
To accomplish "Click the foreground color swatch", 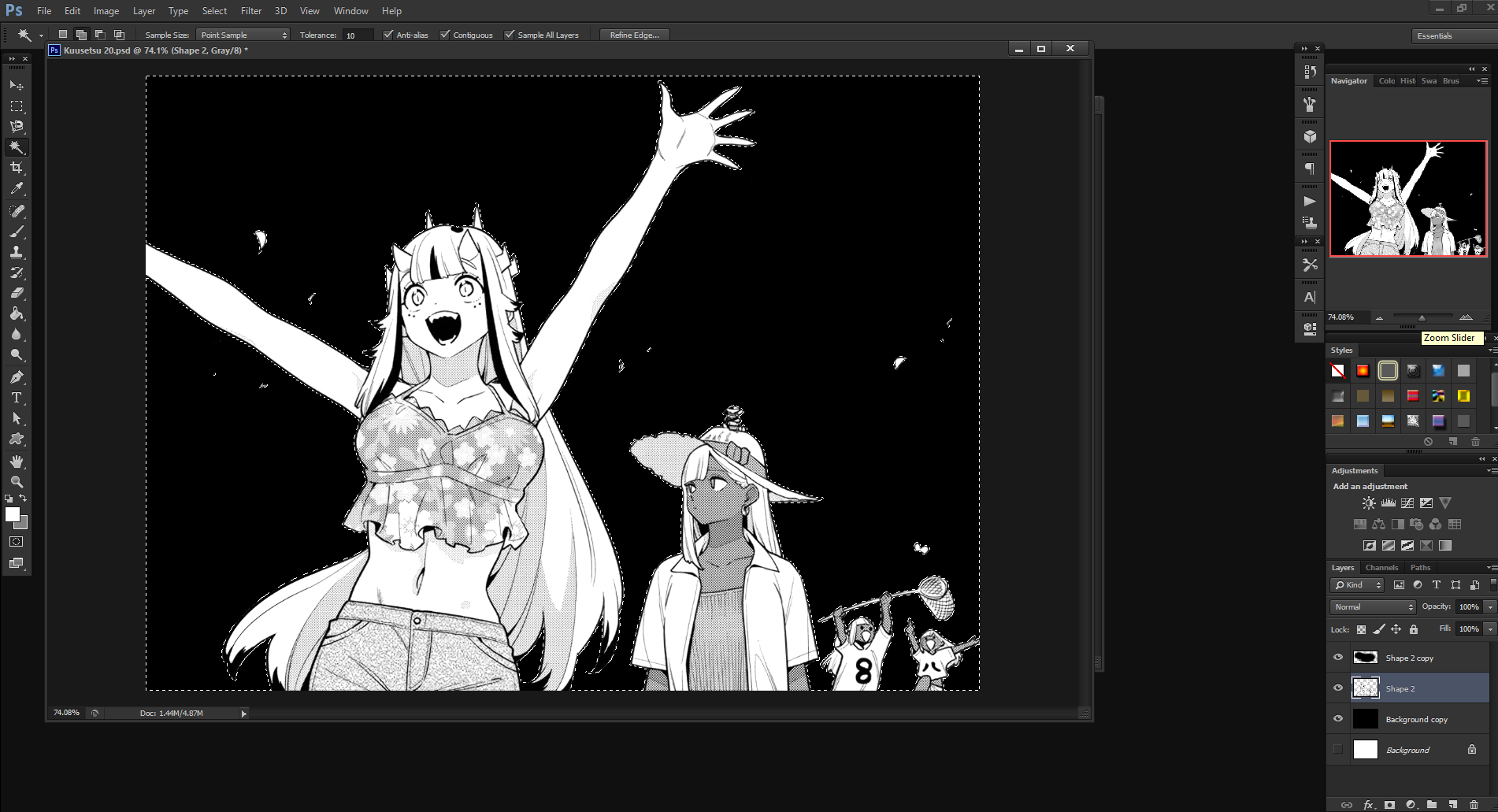I will (13, 514).
